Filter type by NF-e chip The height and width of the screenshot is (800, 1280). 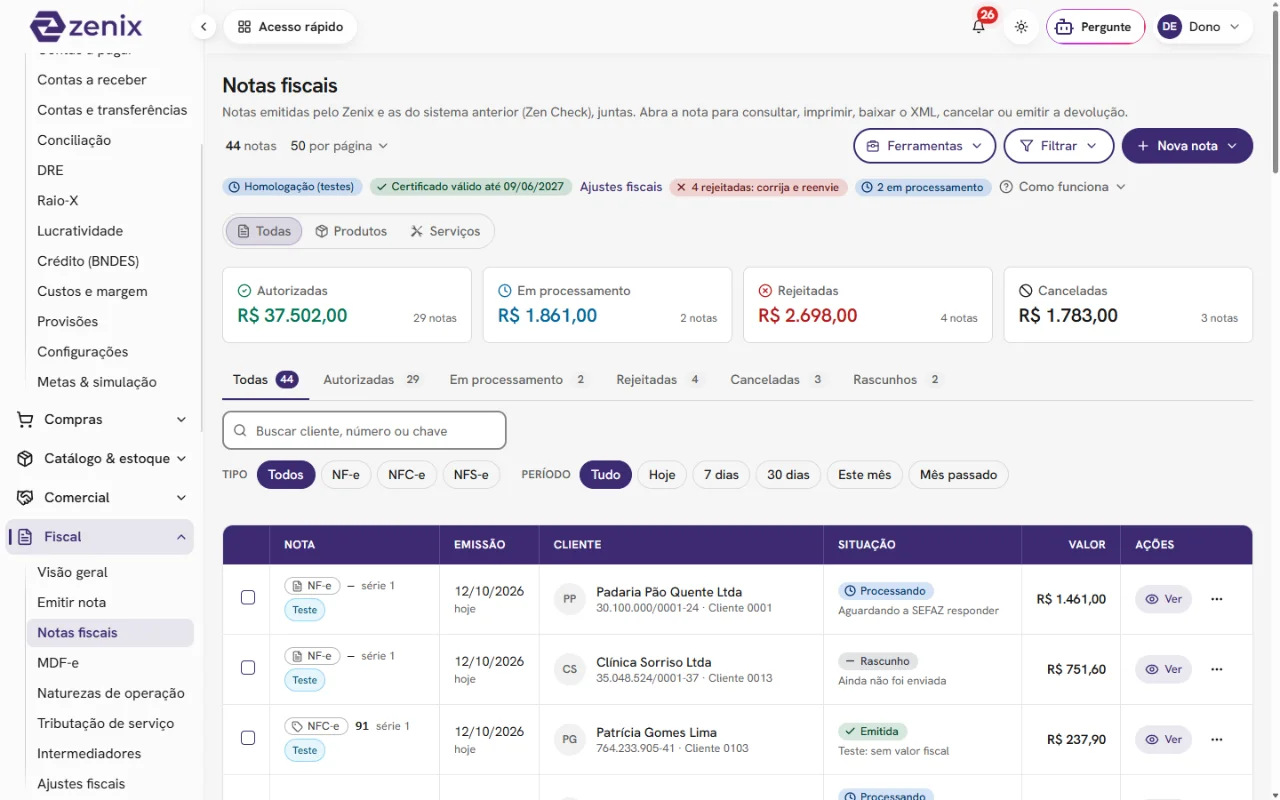[346, 475]
